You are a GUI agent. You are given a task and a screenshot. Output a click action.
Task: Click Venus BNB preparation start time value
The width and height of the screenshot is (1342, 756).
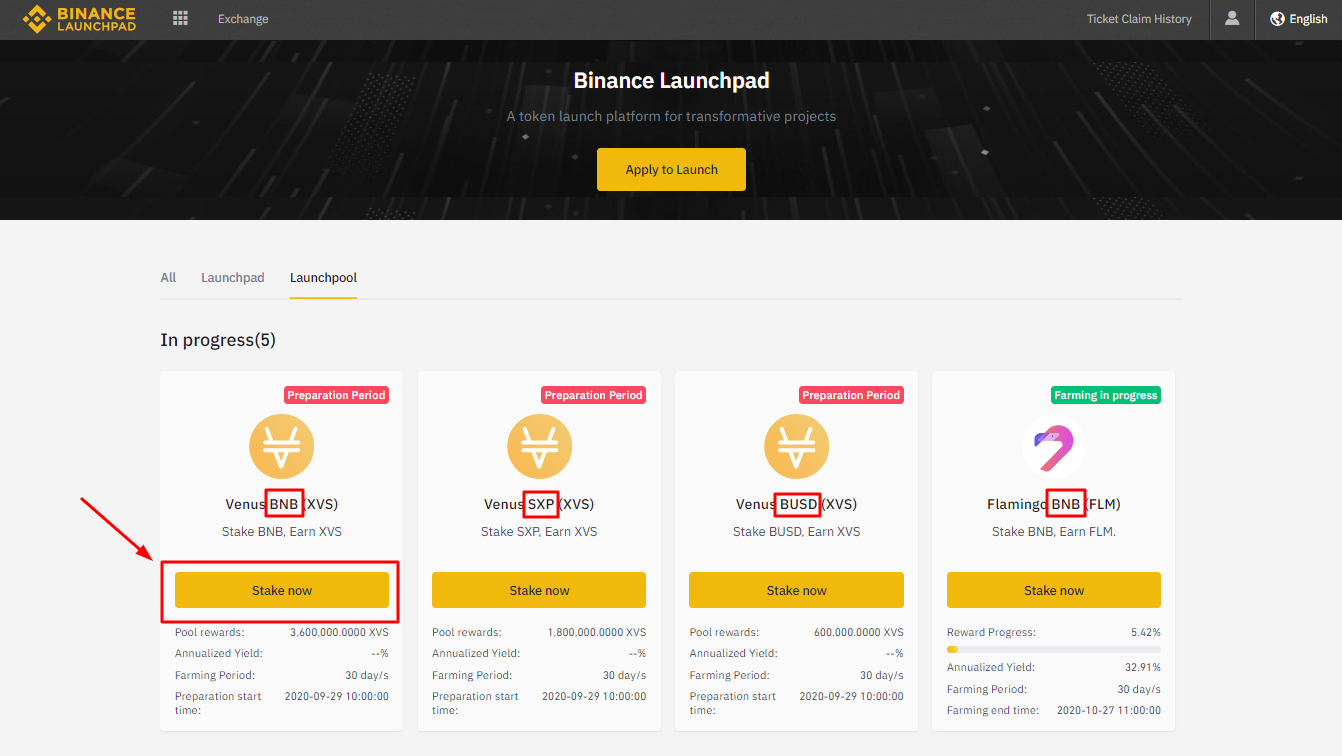337,697
